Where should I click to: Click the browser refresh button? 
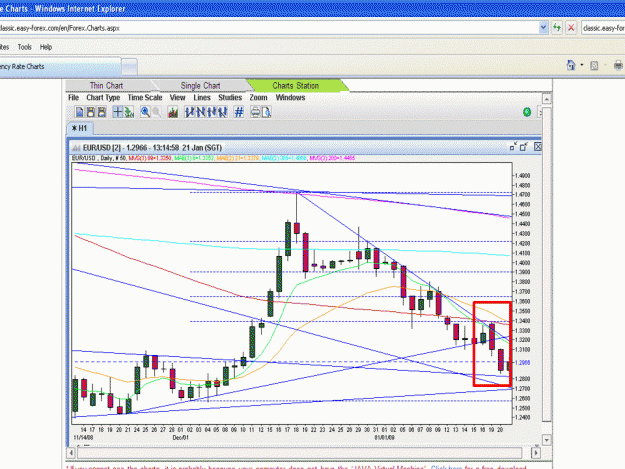556,27
